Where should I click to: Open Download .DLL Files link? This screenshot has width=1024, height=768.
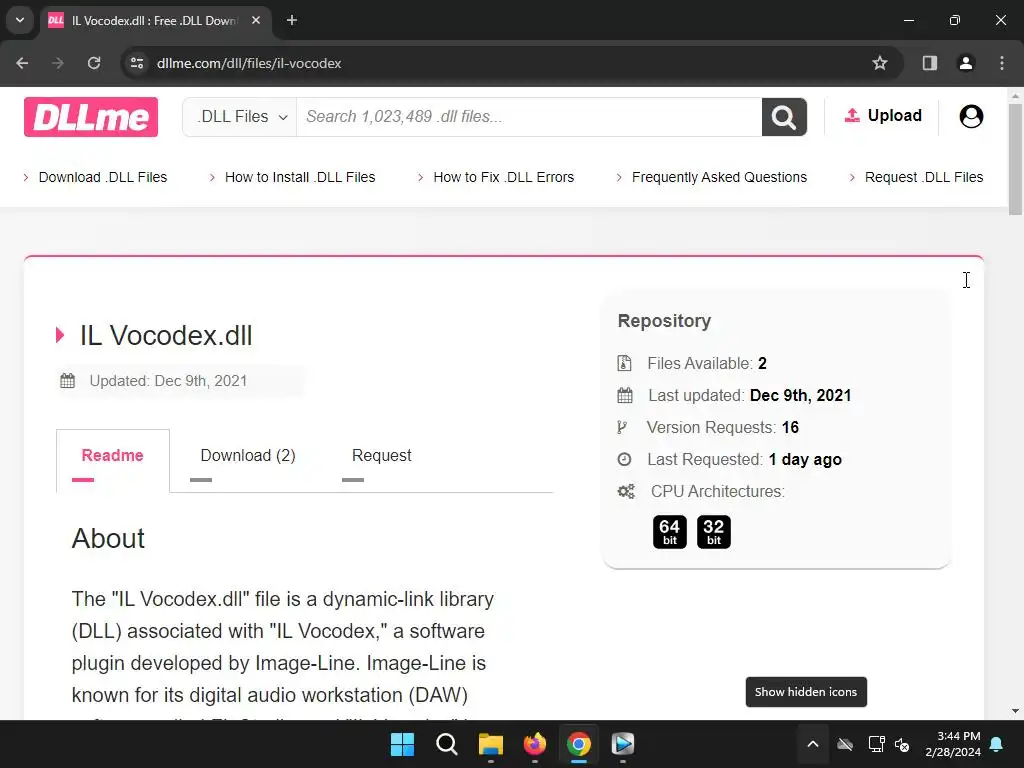pyautogui.click(x=103, y=177)
